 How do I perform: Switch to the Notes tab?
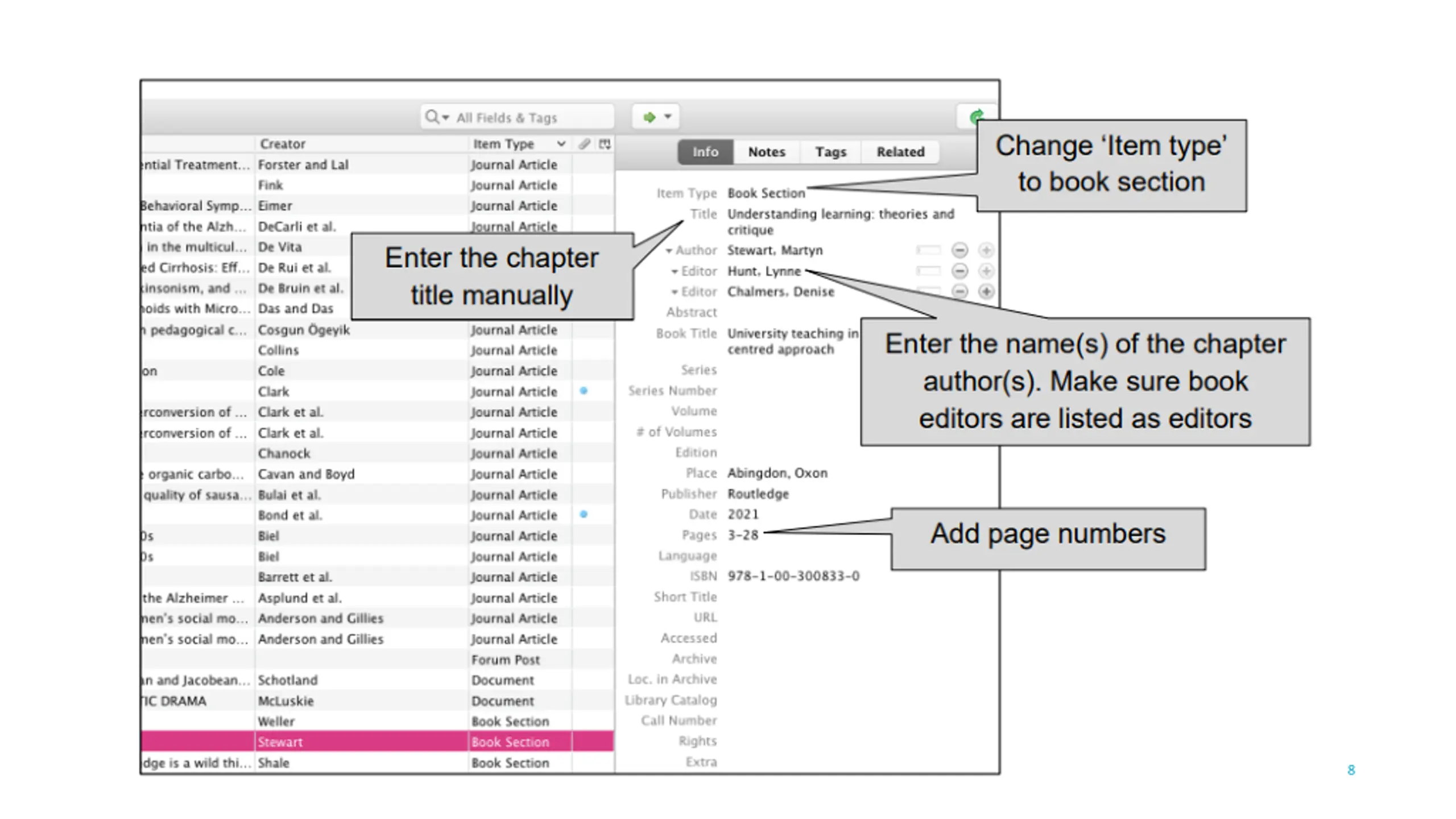click(x=766, y=152)
